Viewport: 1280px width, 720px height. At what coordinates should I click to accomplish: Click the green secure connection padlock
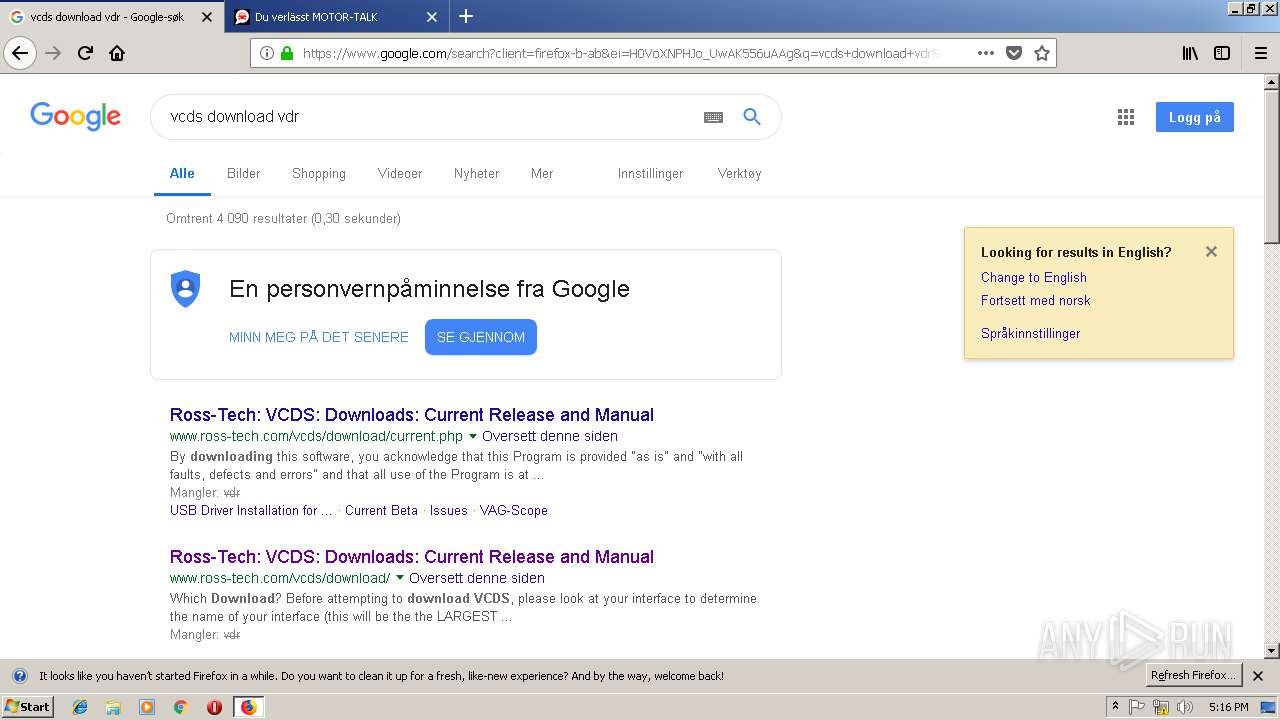pyautogui.click(x=287, y=53)
